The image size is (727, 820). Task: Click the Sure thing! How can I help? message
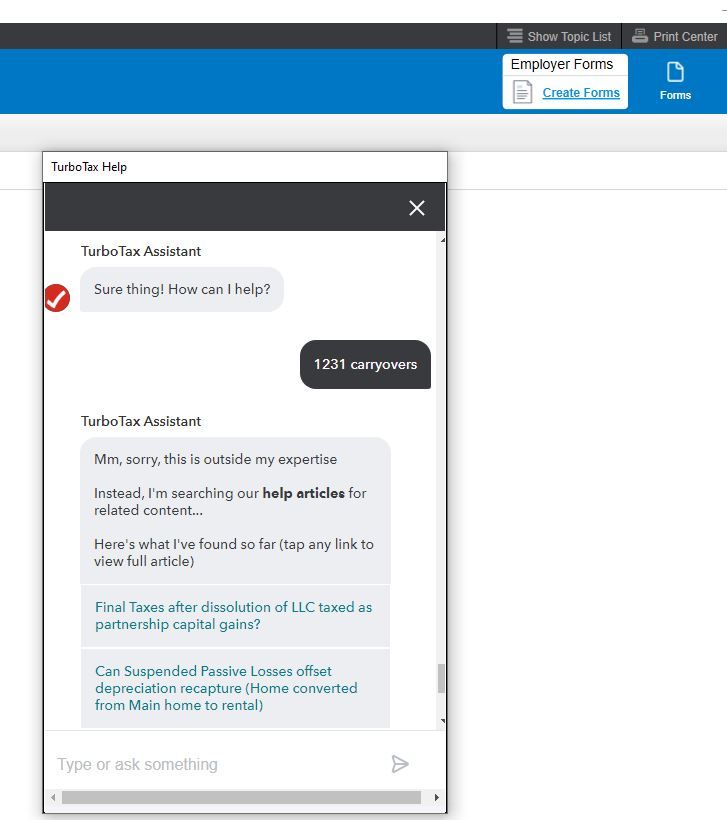click(182, 289)
